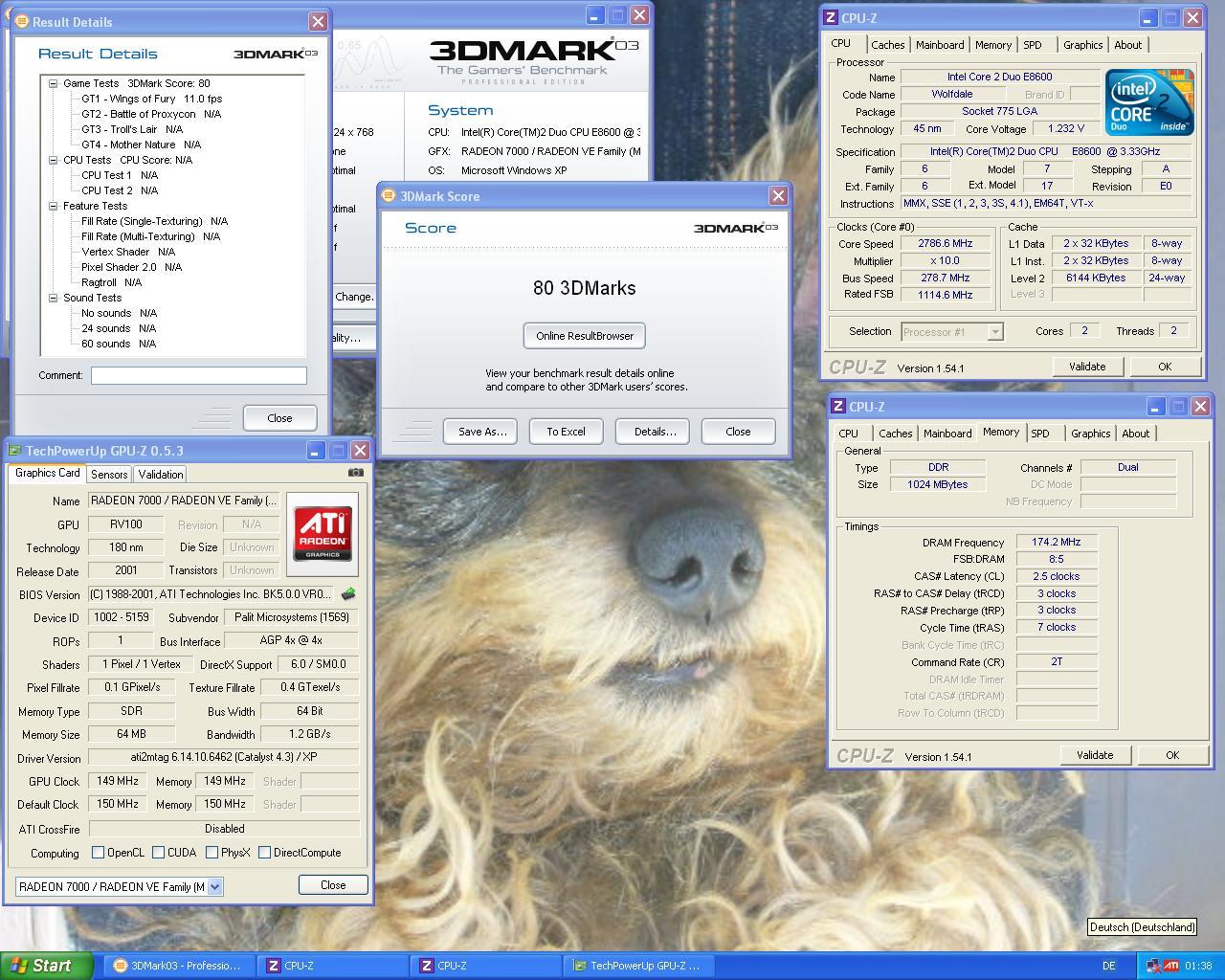Select GT4 - Mother Nature result row
This screenshot has width=1225, height=980.
(141, 145)
